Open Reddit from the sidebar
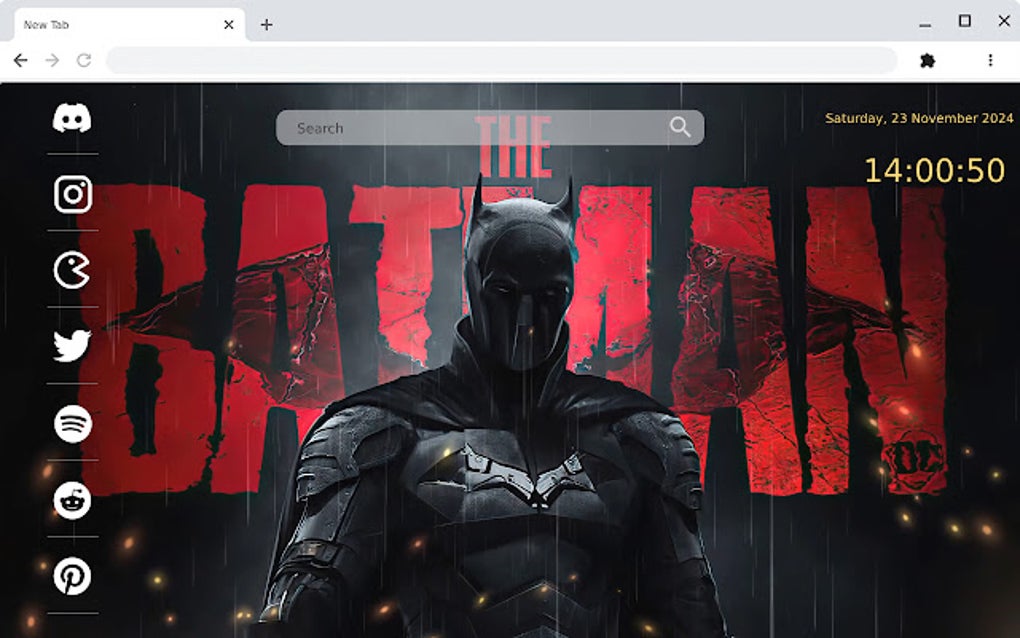The image size is (1020, 638). tap(70, 500)
